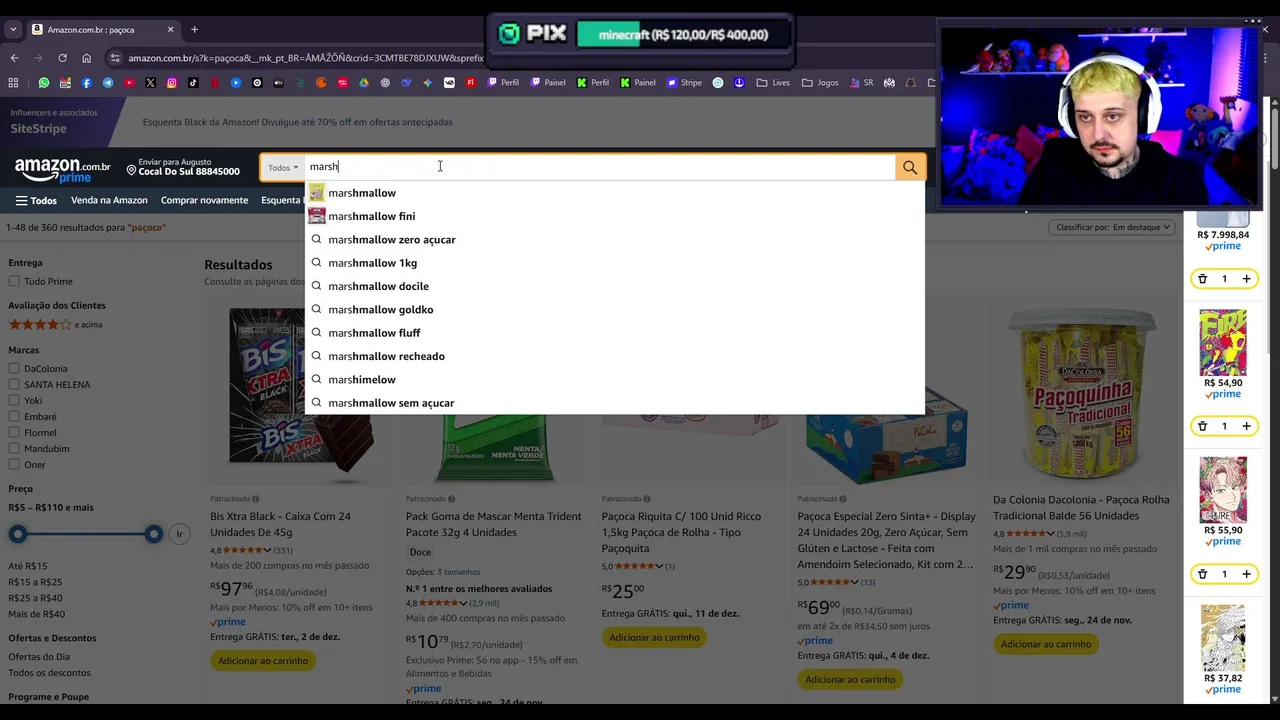Screen dimensions: 1280x720
Task: Click the price filter Ir button
Action: 180,534
